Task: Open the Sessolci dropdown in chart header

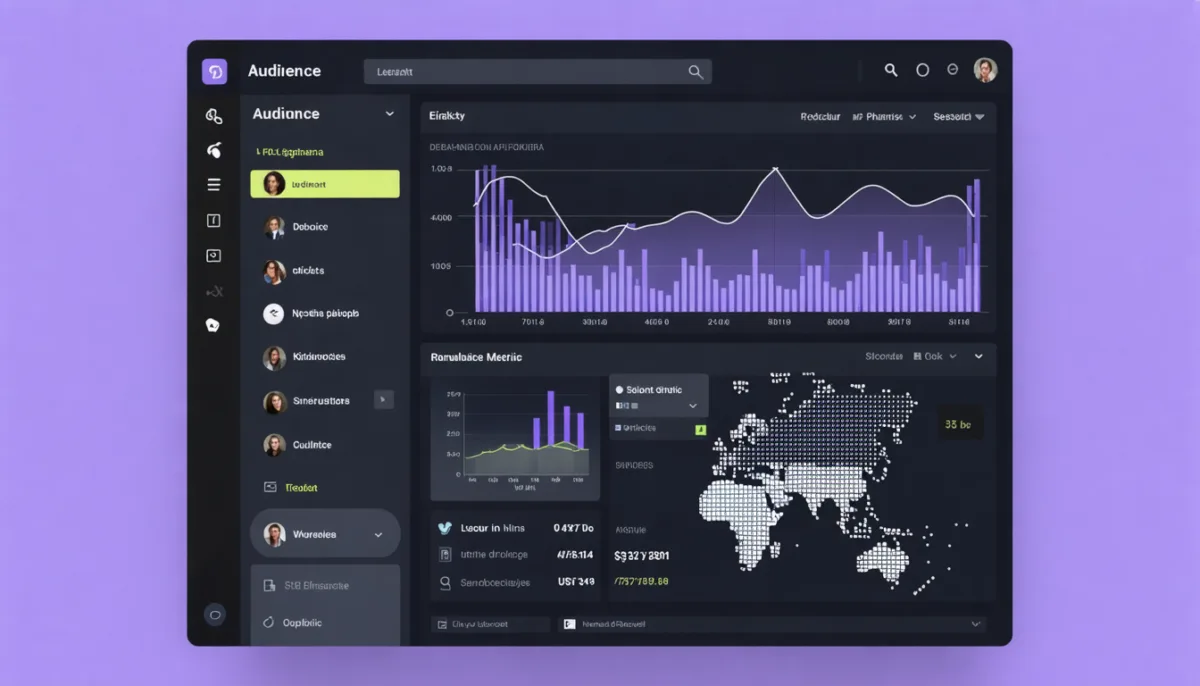Action: (x=959, y=117)
